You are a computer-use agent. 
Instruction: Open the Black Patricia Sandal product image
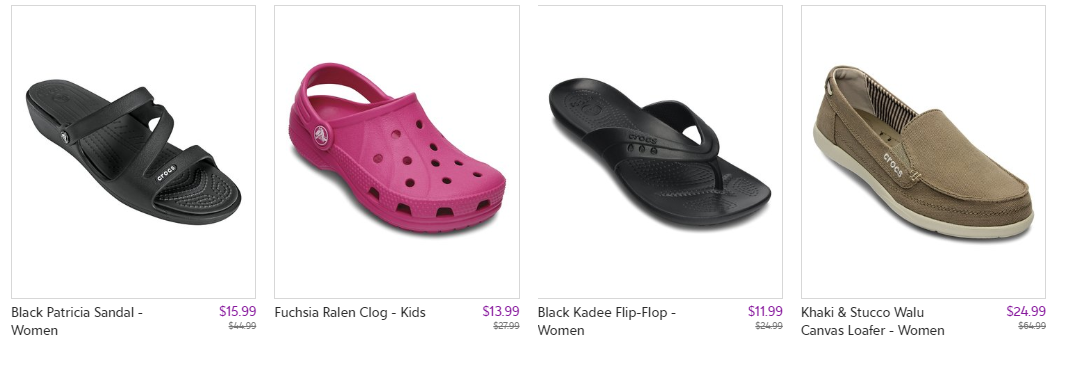[134, 151]
